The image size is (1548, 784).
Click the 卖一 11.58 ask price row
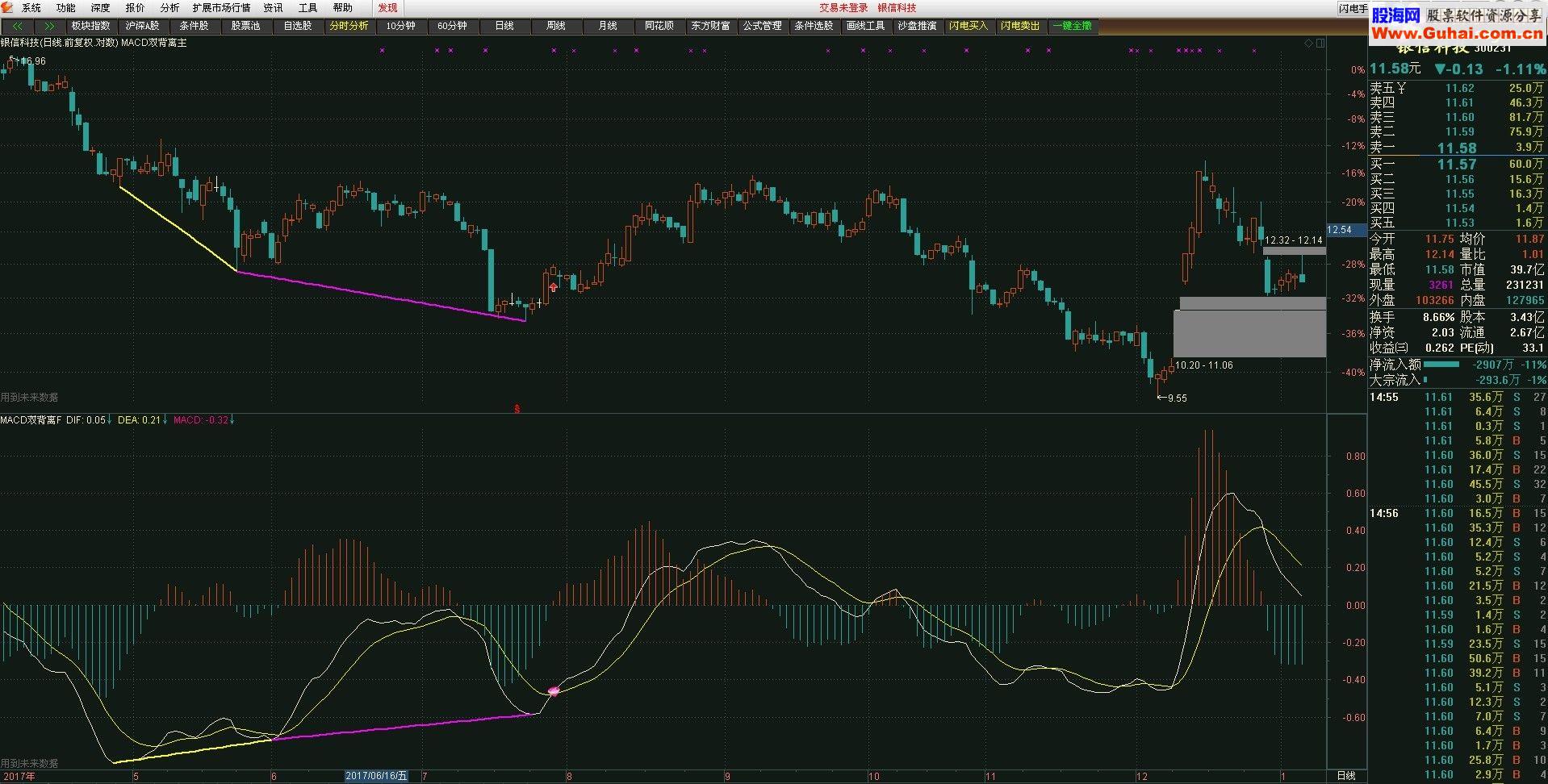(x=1457, y=148)
